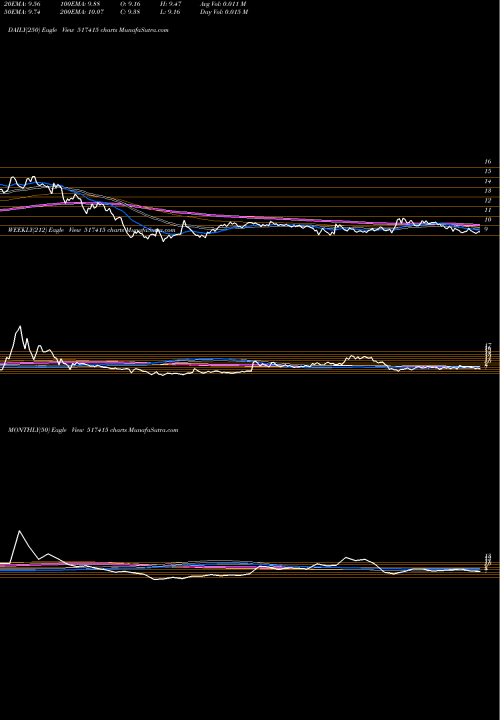Viewport: 500px width, 720px height.
Task: Select the high price H: 9.47
Action: tap(171, 4)
